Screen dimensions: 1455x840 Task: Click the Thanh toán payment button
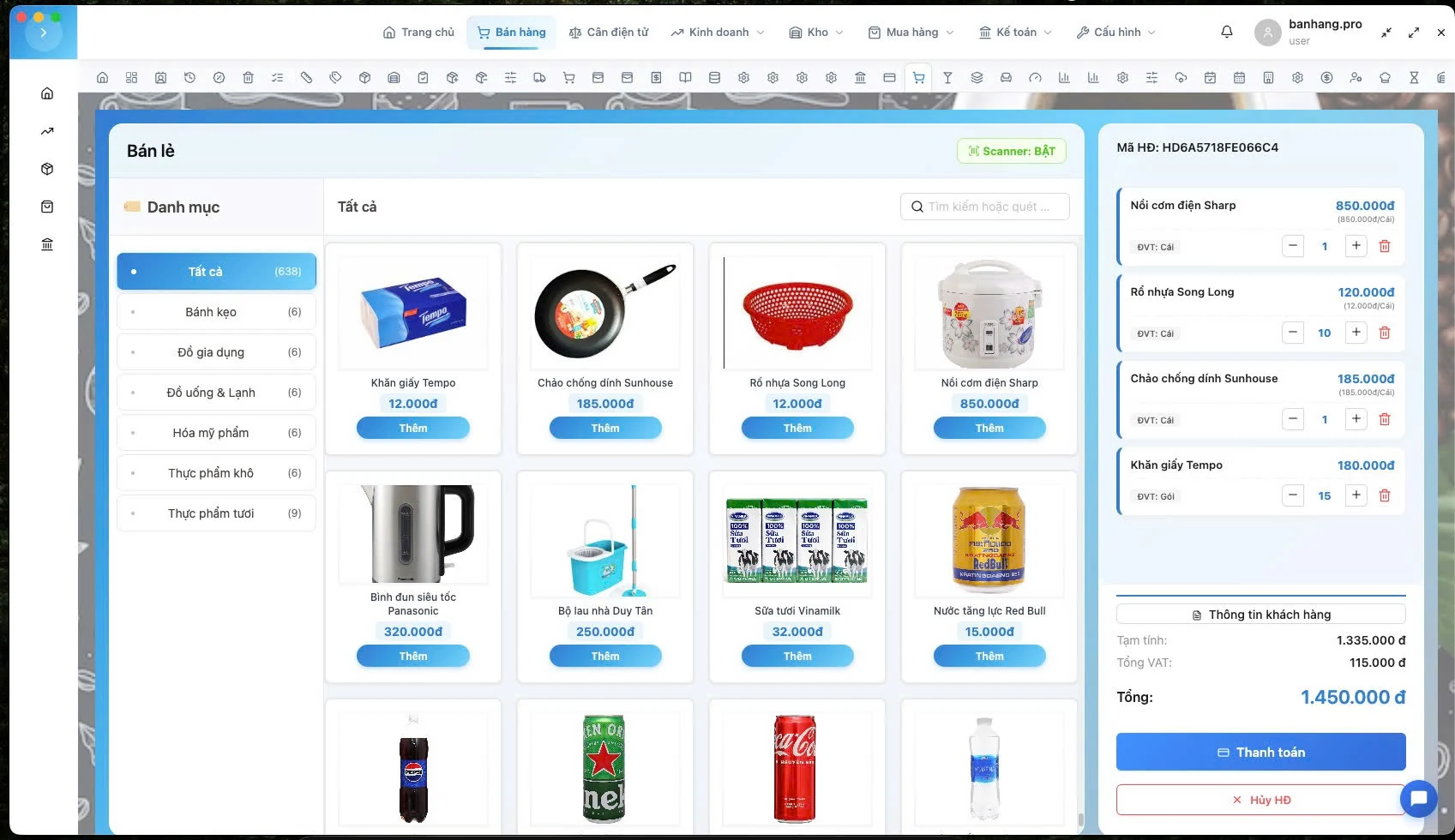tap(1260, 752)
